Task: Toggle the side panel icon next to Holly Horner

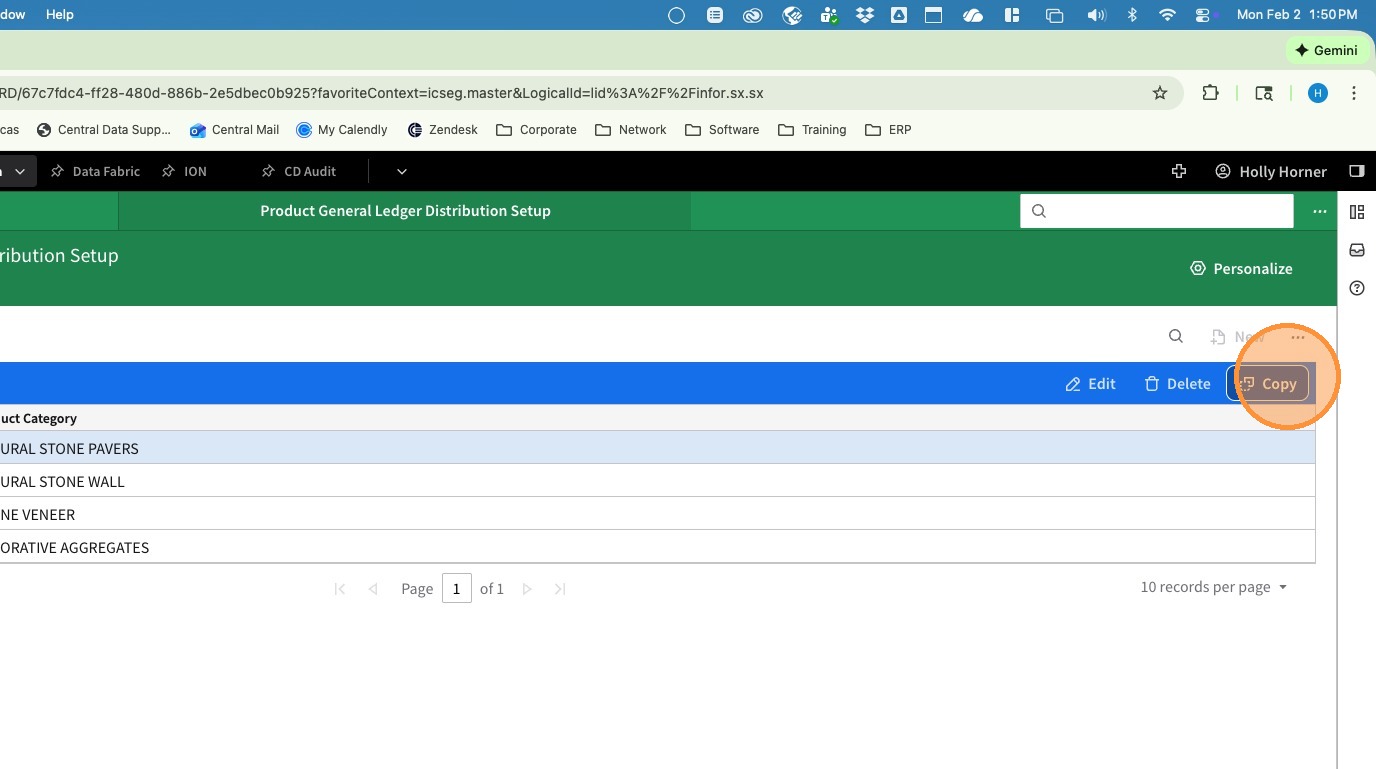Action: (x=1357, y=171)
